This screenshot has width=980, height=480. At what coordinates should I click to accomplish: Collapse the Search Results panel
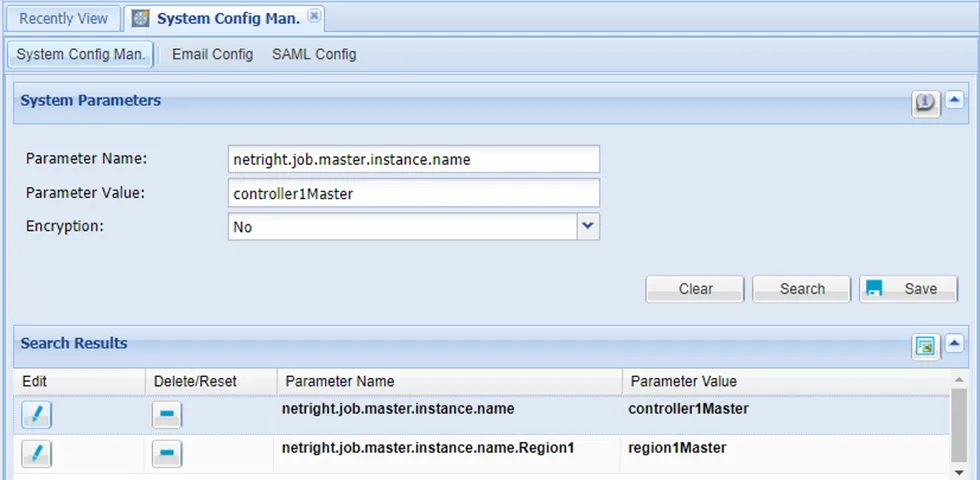[x=954, y=342]
